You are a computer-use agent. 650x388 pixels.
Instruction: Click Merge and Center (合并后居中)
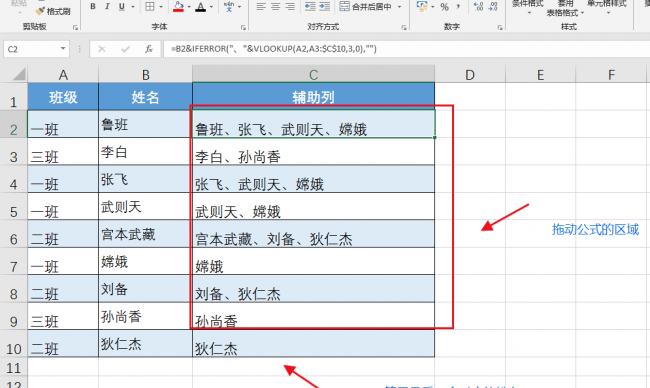[366, 7]
